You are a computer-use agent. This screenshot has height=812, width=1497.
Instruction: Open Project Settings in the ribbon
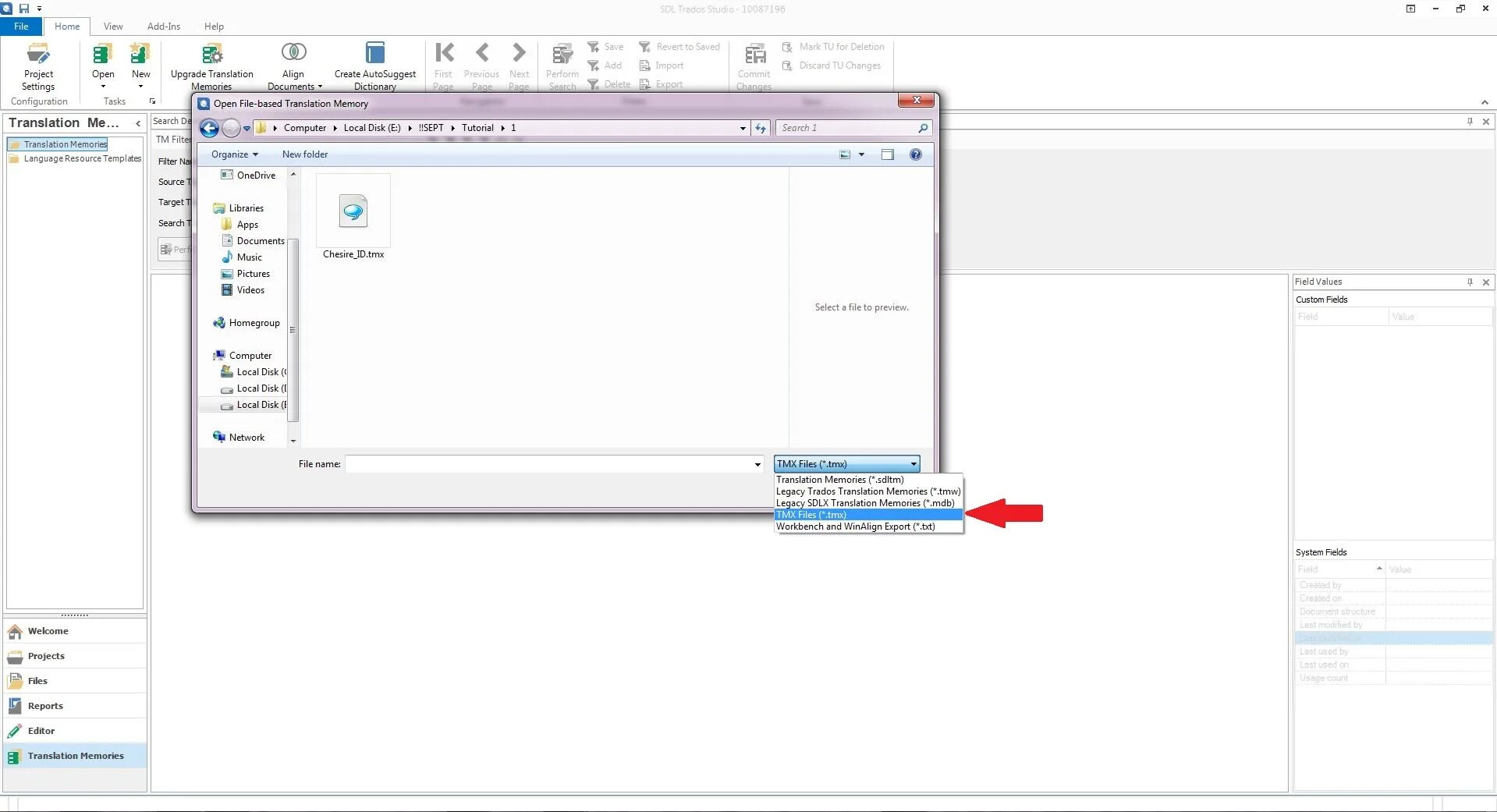point(38,67)
